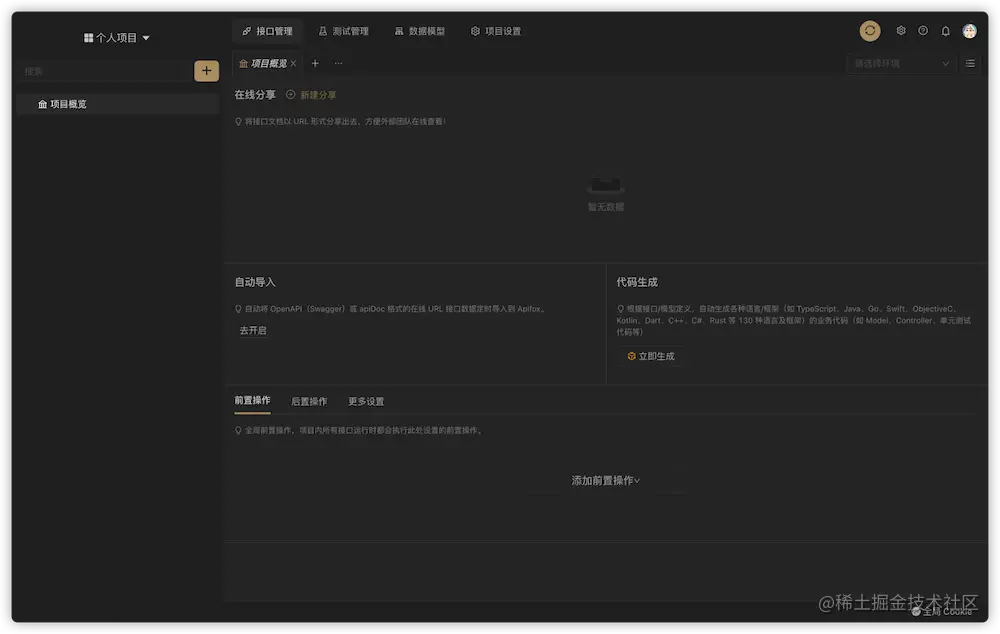Switch to the 后置操作 tab
The image size is (1000, 634).
click(x=309, y=401)
